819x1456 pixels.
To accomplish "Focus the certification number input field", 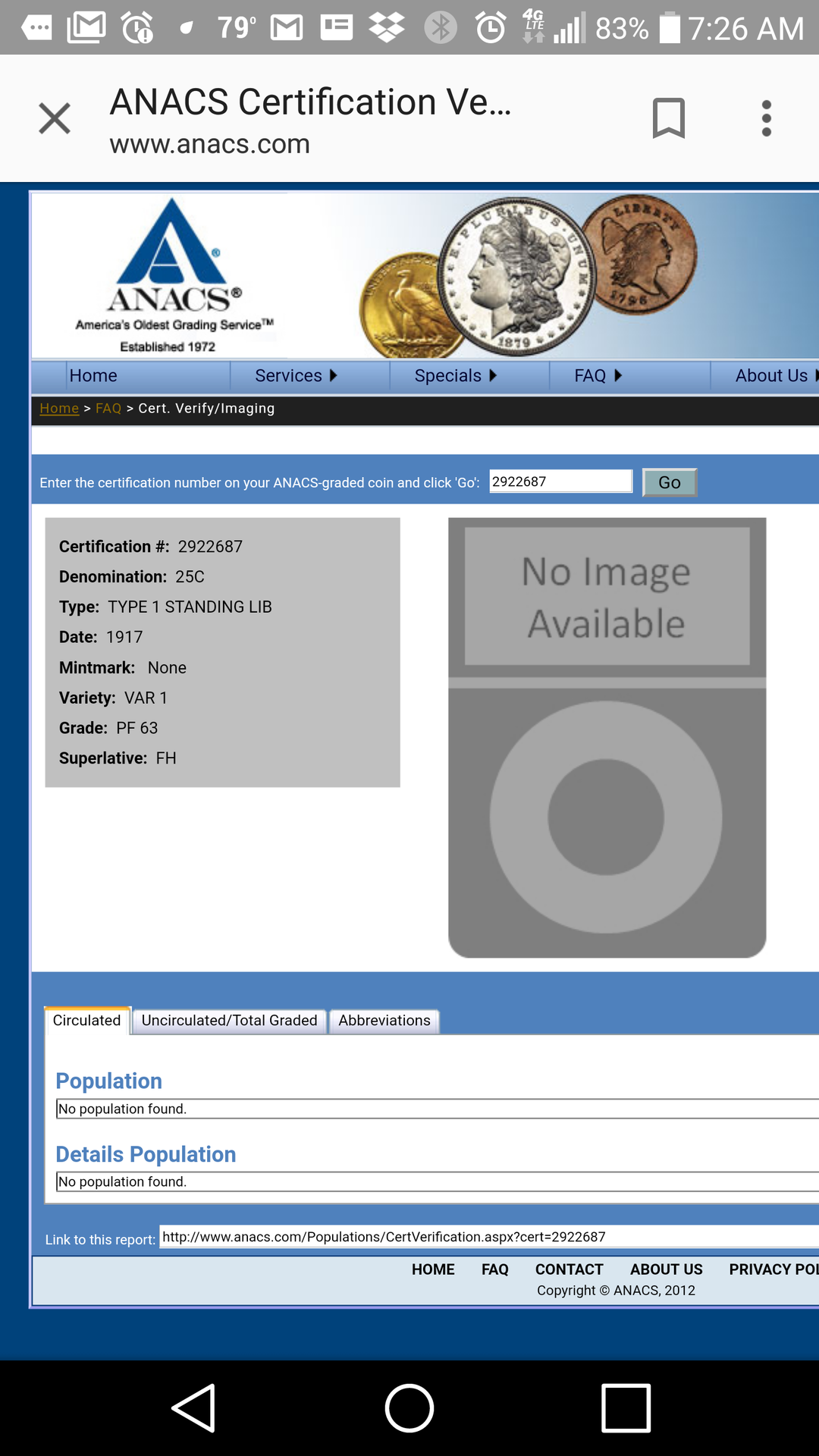I will coord(560,482).
